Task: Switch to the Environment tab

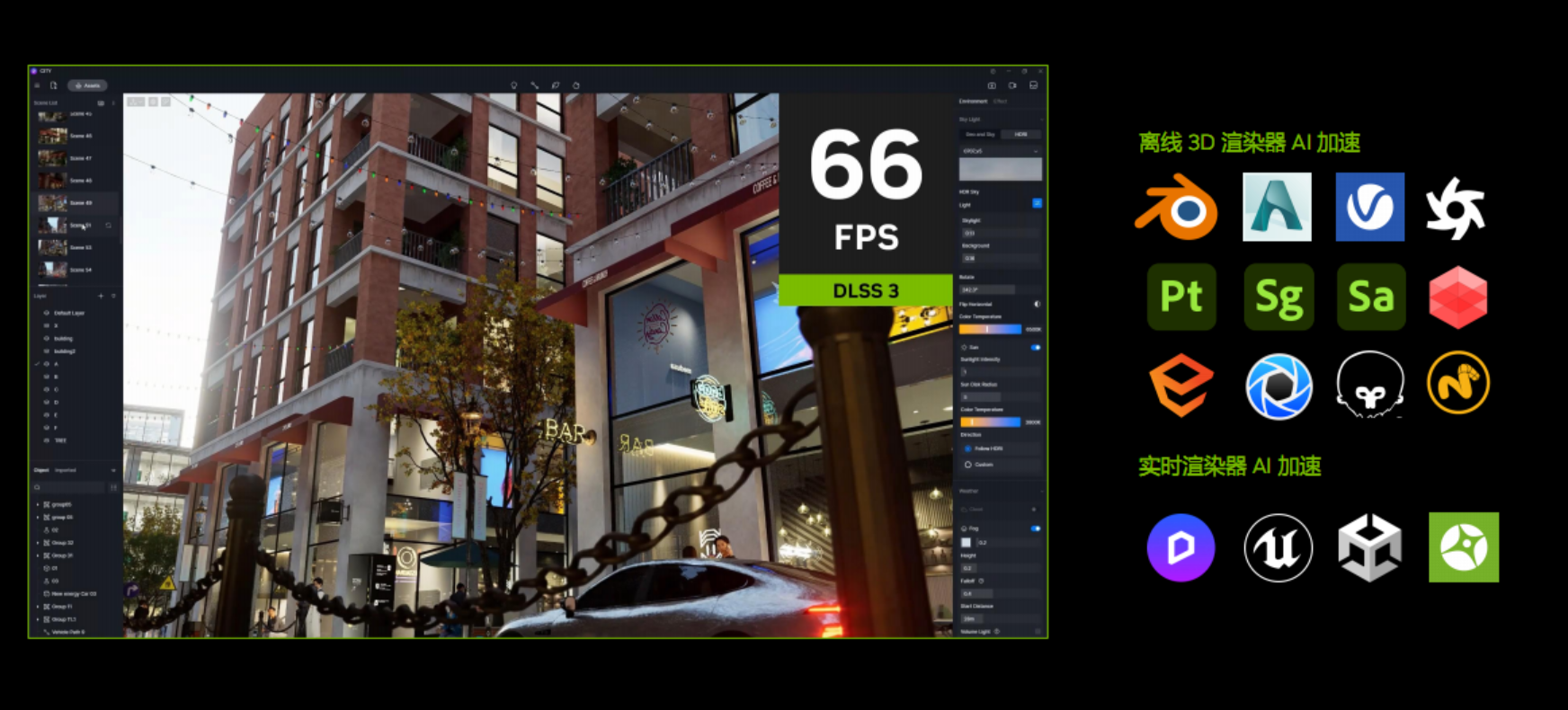Action: pos(973,102)
